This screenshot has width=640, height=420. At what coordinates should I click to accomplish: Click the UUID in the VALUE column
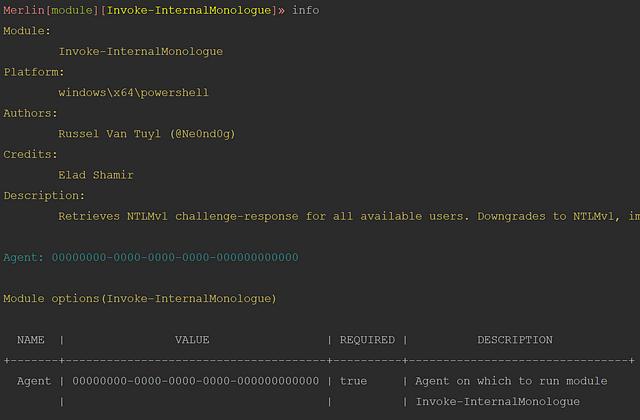(x=196, y=381)
